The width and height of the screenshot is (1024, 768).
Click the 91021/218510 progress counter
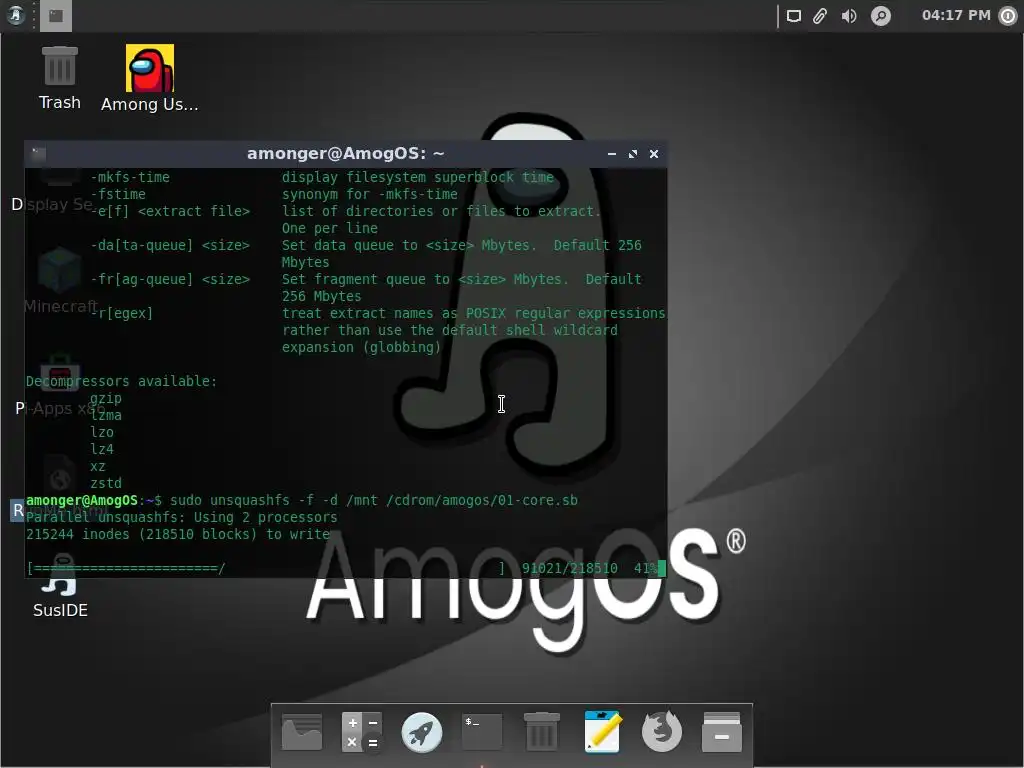(569, 568)
